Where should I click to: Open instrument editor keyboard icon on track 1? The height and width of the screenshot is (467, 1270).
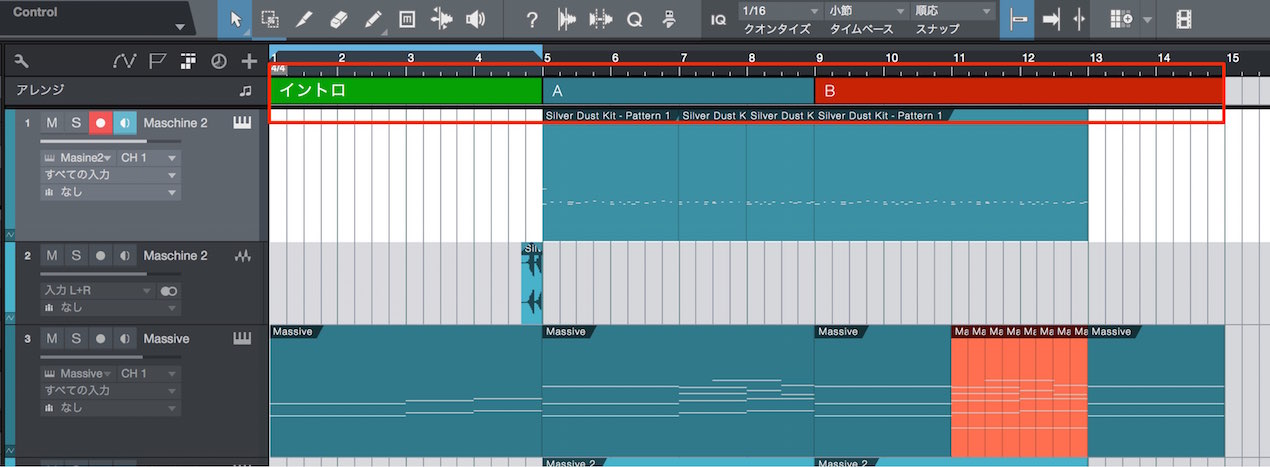tap(242, 123)
